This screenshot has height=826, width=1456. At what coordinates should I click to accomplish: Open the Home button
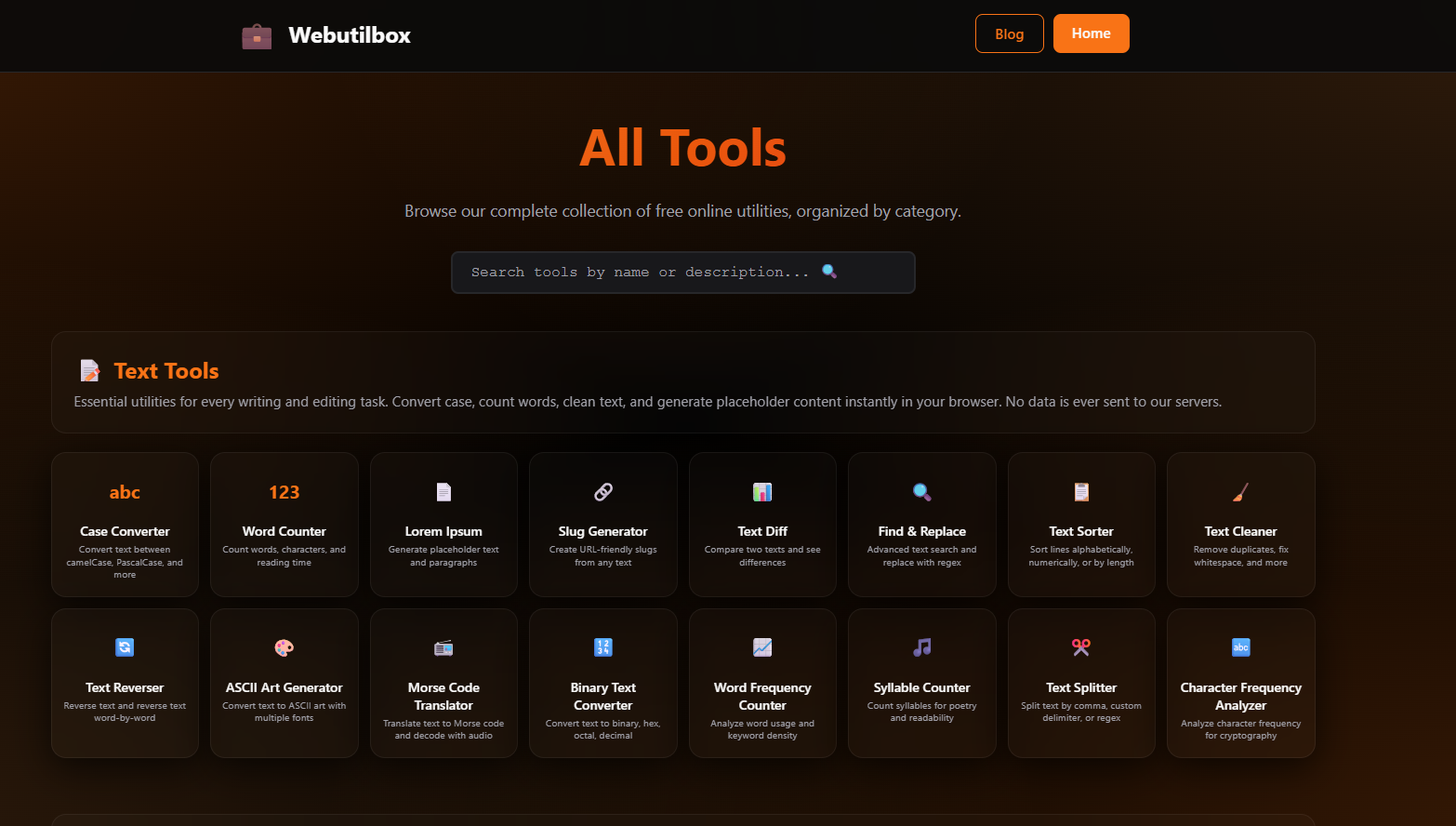click(1091, 33)
